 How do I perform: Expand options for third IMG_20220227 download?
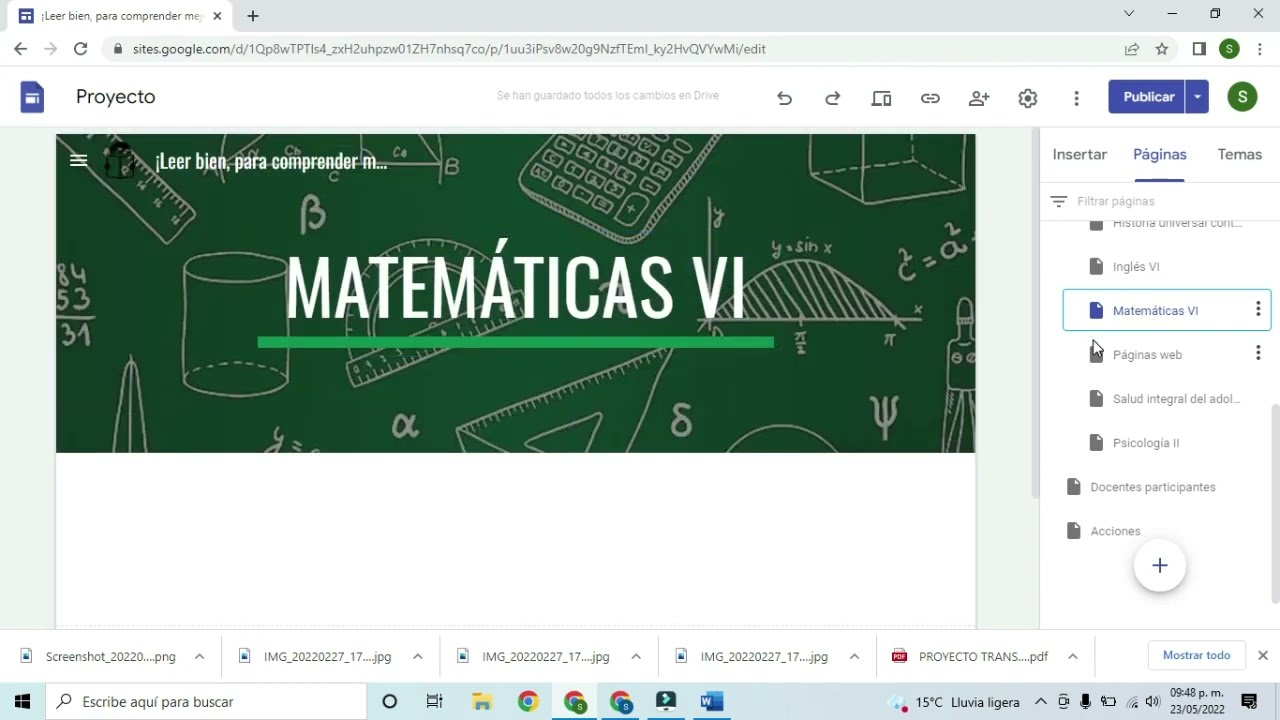click(x=854, y=657)
